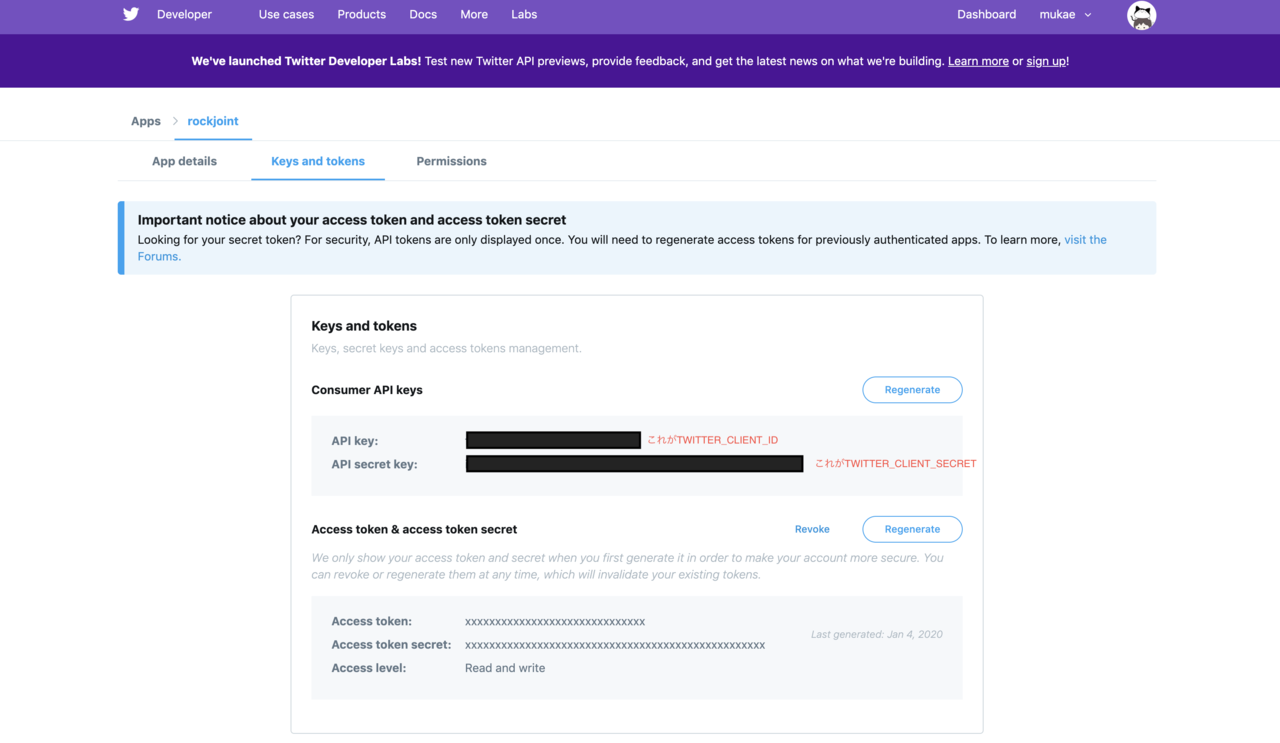Click the 'Access token & access token secret' heading
Screen dimensions: 1280x743
(414, 529)
